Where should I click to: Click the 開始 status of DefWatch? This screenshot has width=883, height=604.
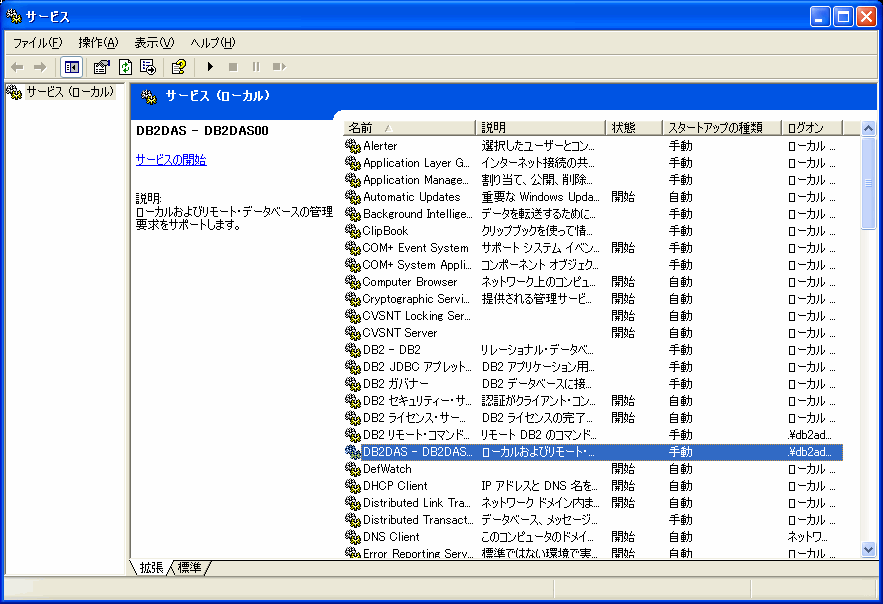click(623, 469)
